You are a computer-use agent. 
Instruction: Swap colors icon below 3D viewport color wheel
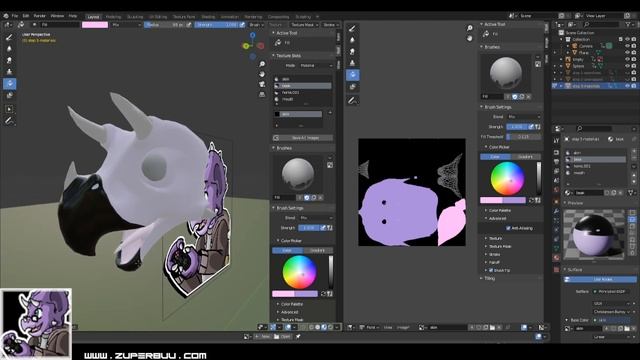(323, 293)
